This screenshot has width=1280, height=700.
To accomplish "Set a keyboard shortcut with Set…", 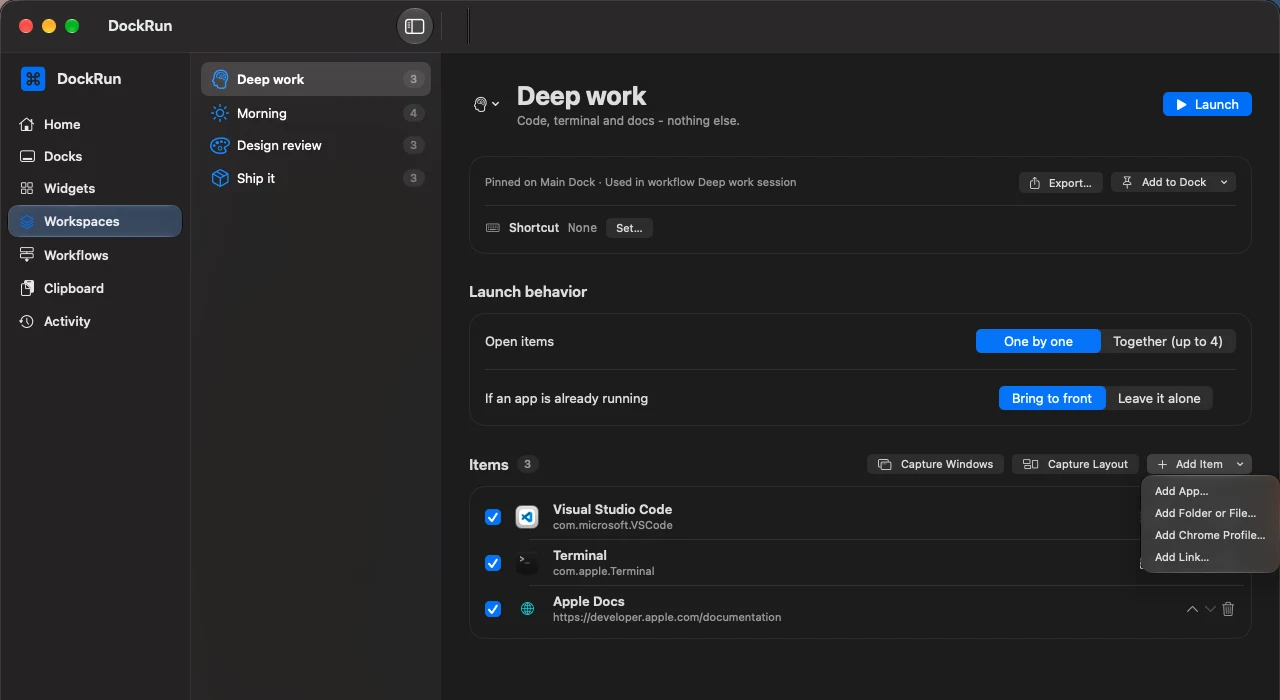I will pos(629,228).
